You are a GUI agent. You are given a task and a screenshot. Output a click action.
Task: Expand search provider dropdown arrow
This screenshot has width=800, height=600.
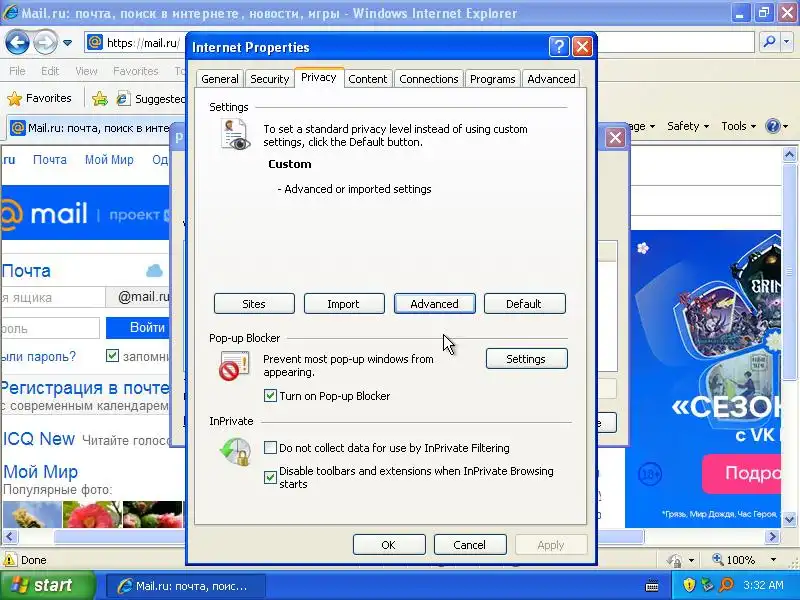tap(787, 42)
